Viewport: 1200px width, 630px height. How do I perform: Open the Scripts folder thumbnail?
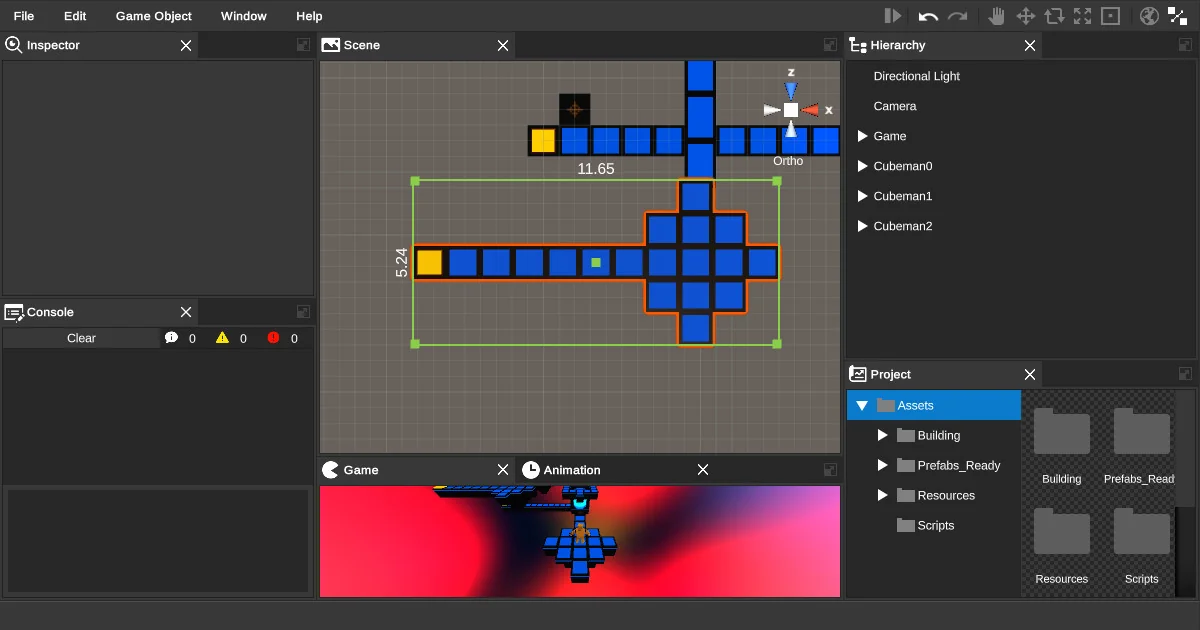click(x=1141, y=531)
